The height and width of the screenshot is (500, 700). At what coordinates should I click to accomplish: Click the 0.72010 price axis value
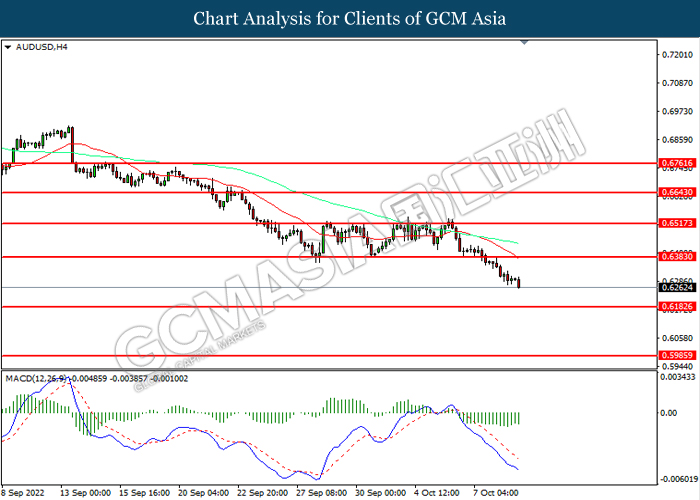pos(677,54)
